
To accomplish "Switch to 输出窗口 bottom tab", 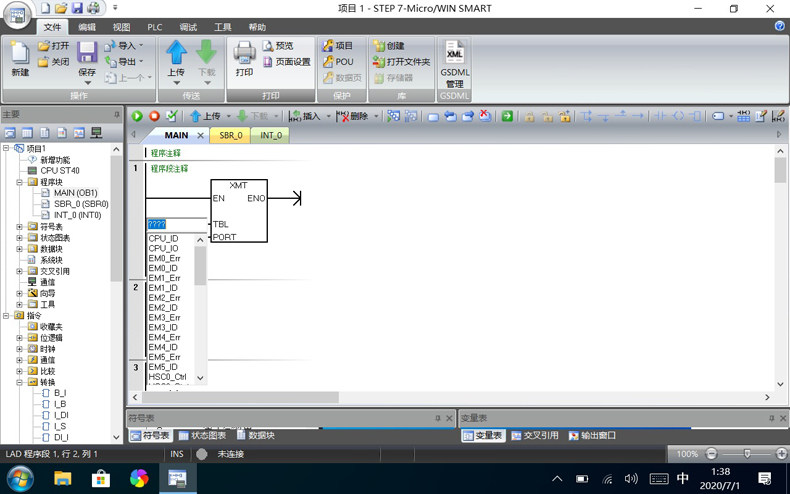I will click(592, 436).
